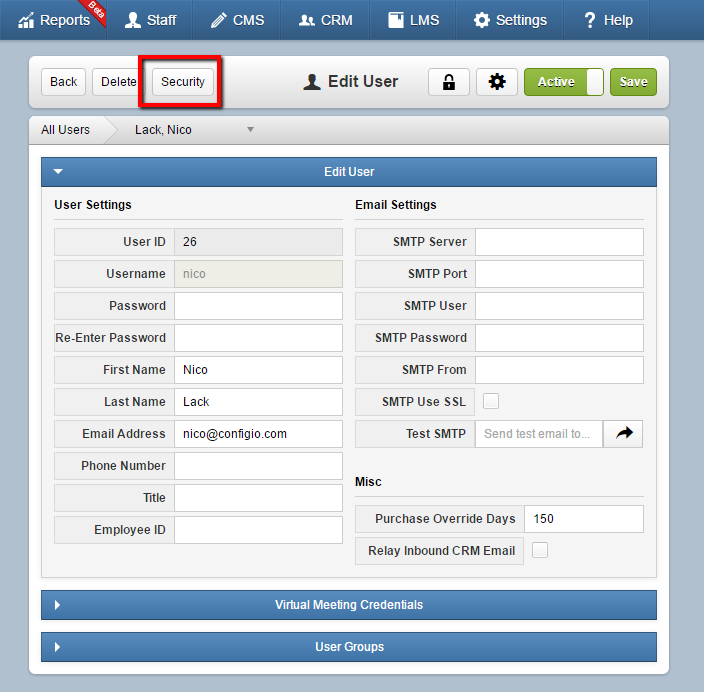Click the Employee ID field
The width and height of the screenshot is (704, 692).
(x=258, y=530)
